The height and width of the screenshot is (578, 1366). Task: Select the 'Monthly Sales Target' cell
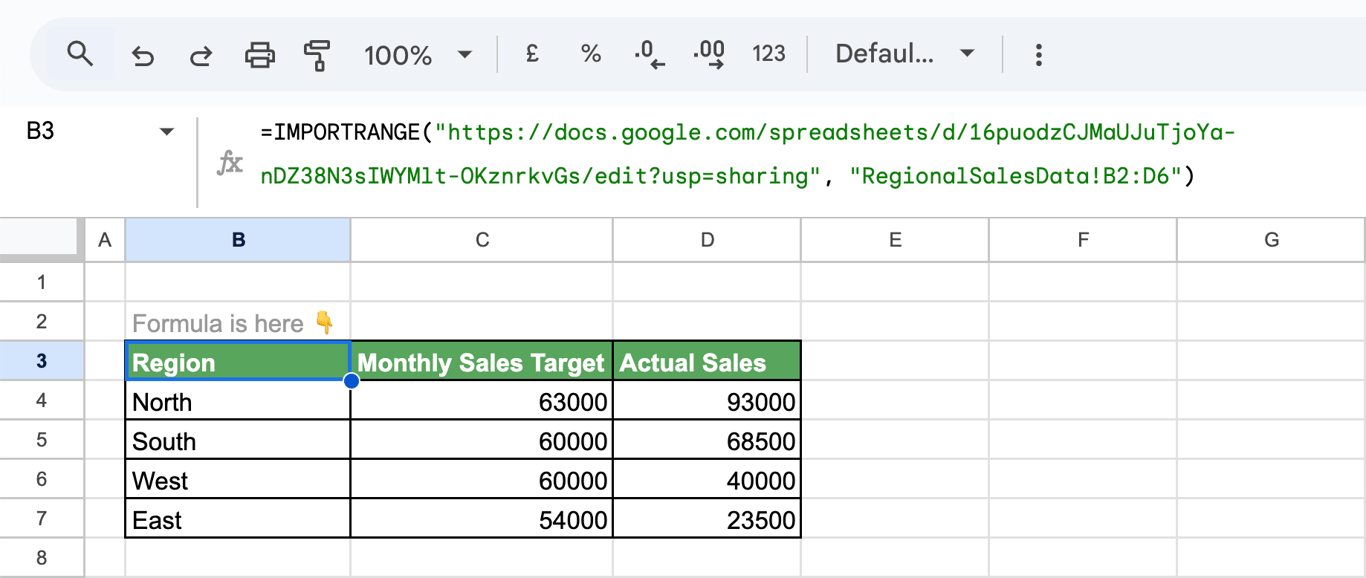[482, 361]
